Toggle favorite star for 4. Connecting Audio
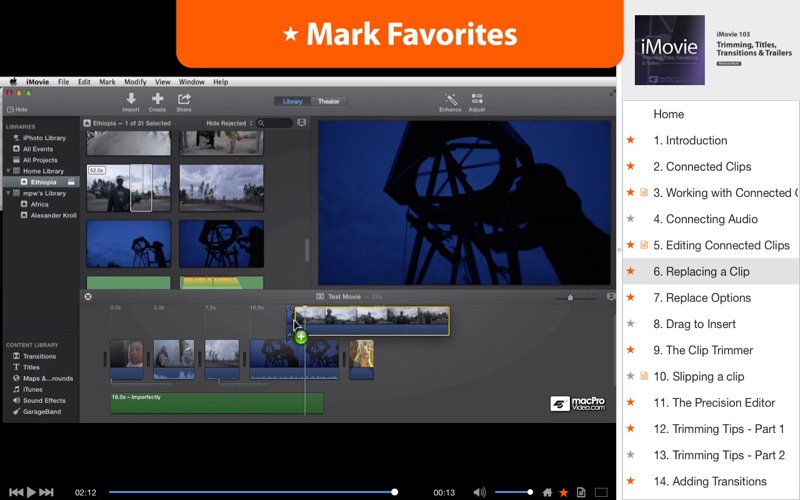Image resolution: width=800 pixels, height=500 pixels. (x=631, y=218)
